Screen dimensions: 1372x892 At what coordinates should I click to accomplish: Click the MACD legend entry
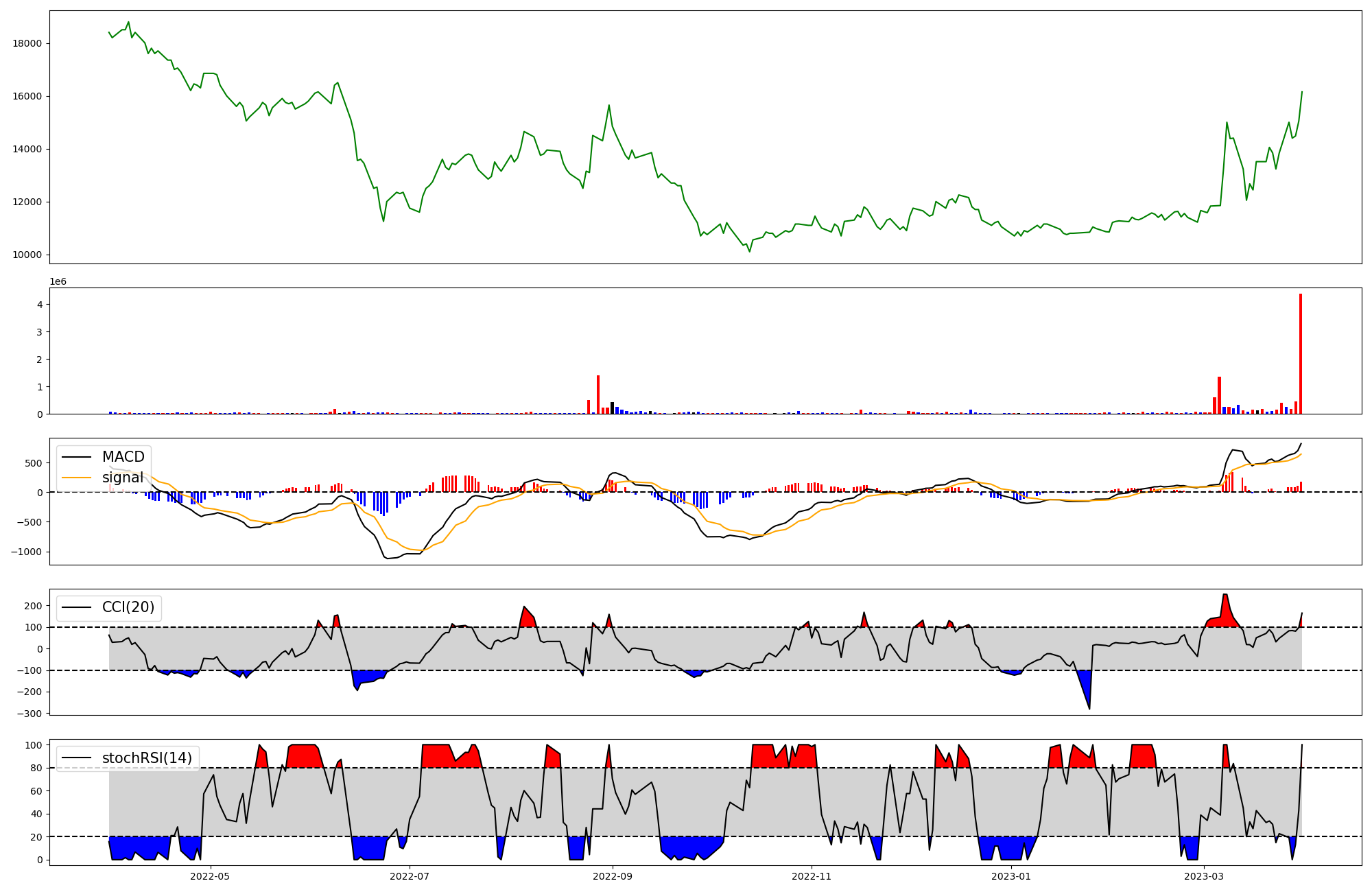pos(123,457)
